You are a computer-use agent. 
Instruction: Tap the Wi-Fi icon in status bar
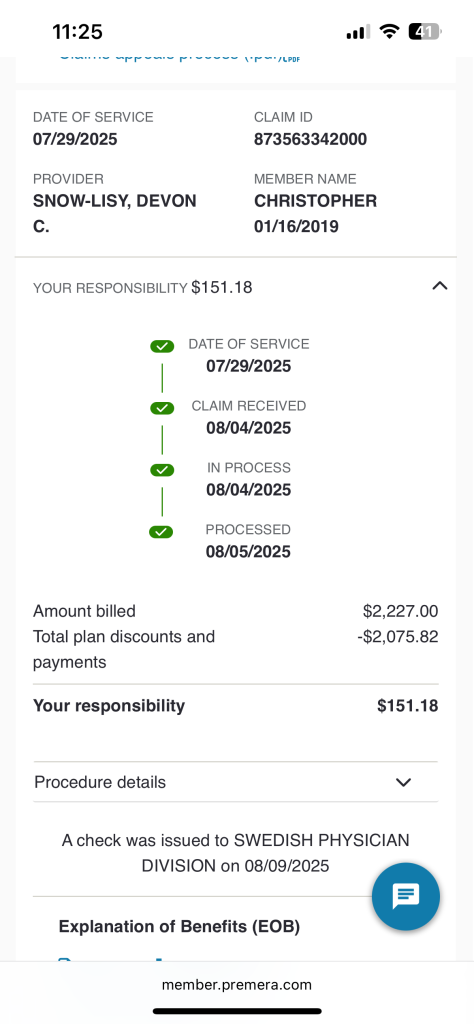(x=390, y=31)
